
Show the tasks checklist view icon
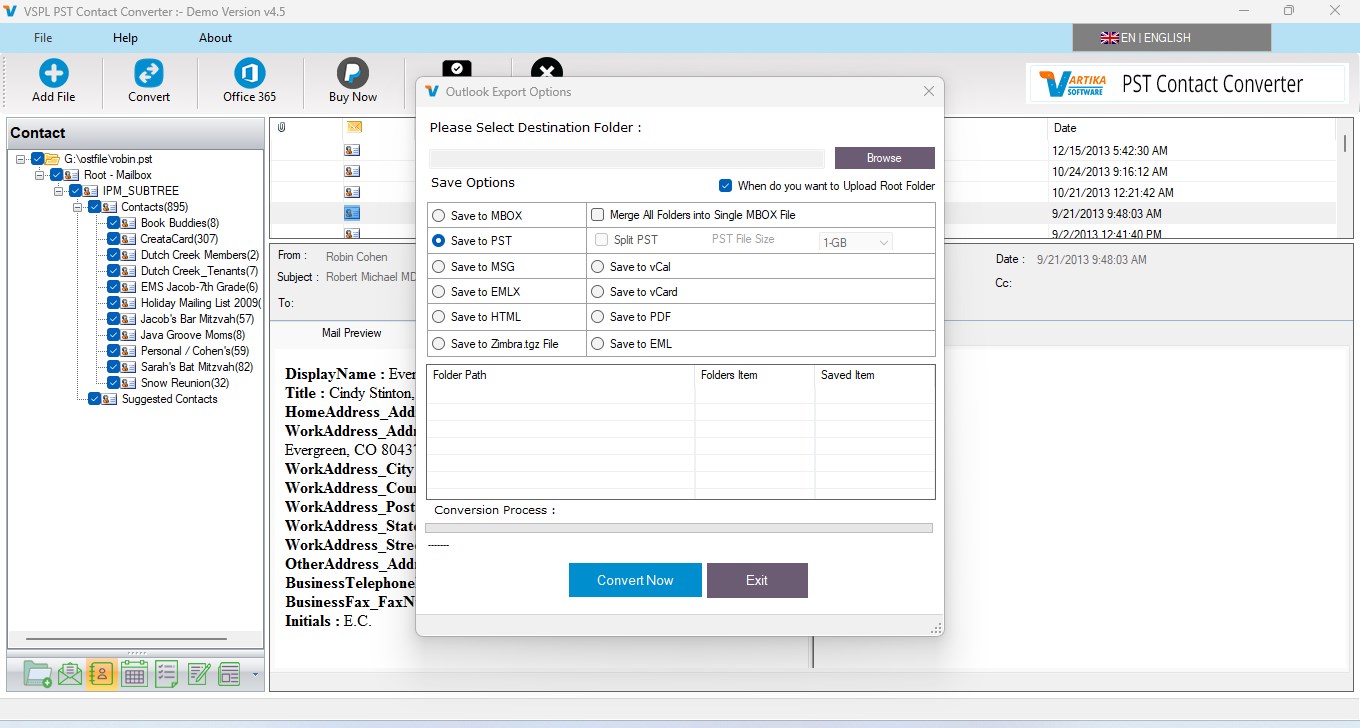click(166, 675)
